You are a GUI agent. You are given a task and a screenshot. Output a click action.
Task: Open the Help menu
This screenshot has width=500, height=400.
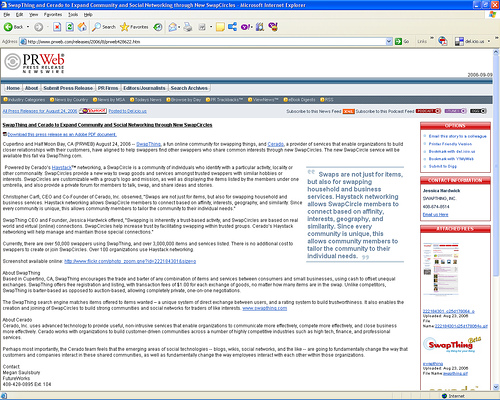click(88, 15)
